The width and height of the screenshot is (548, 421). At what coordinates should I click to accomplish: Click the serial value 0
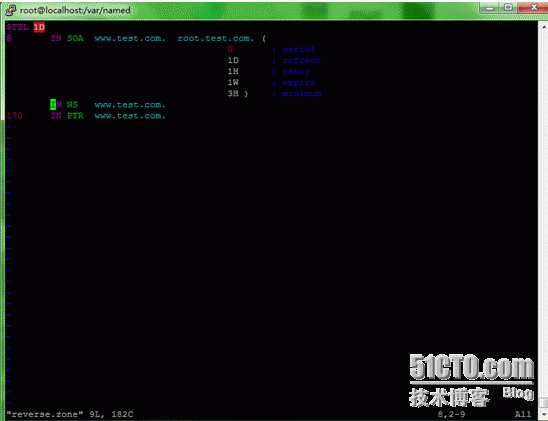pyautogui.click(x=230, y=49)
